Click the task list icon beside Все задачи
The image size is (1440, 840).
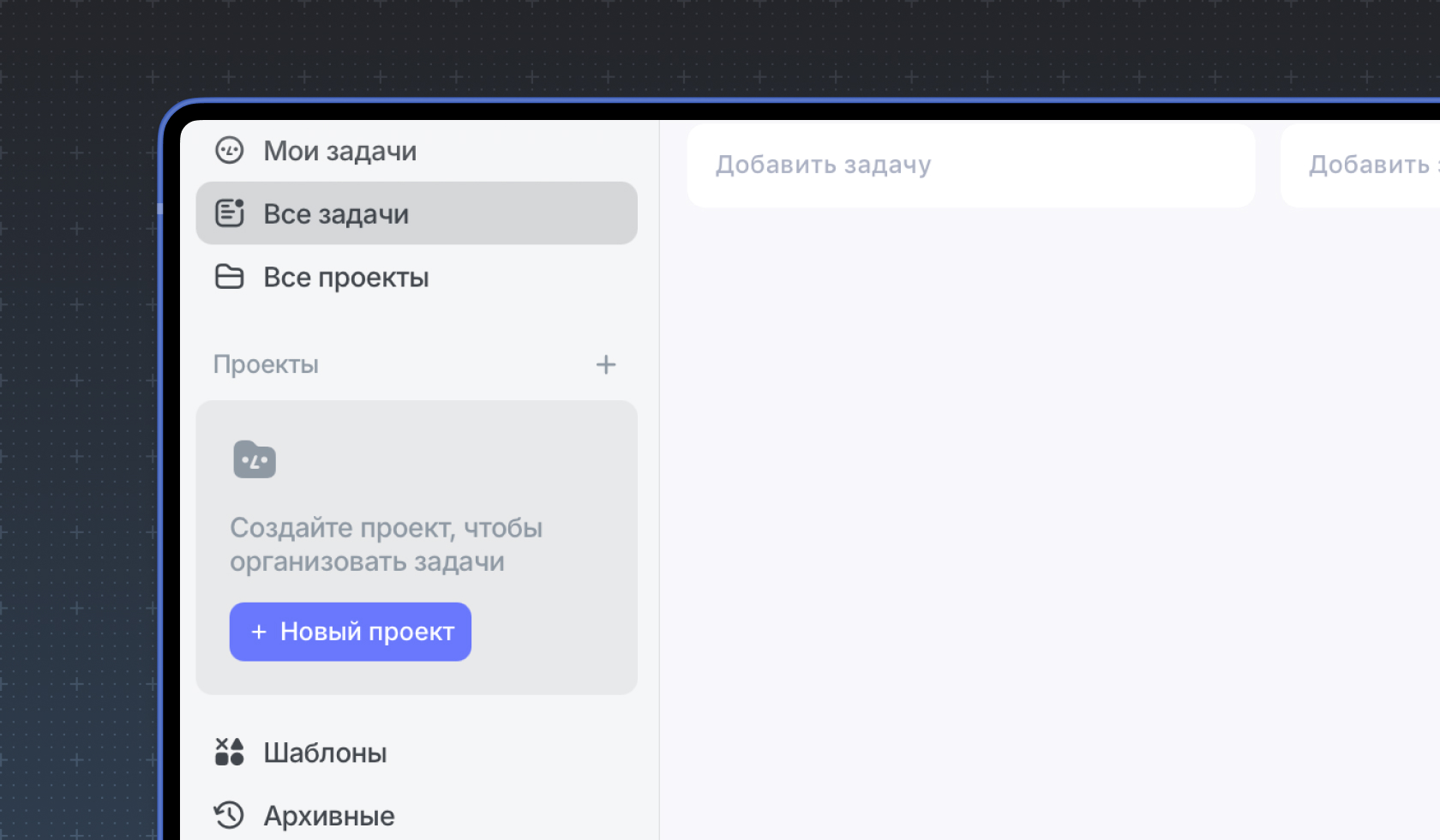pos(229,213)
